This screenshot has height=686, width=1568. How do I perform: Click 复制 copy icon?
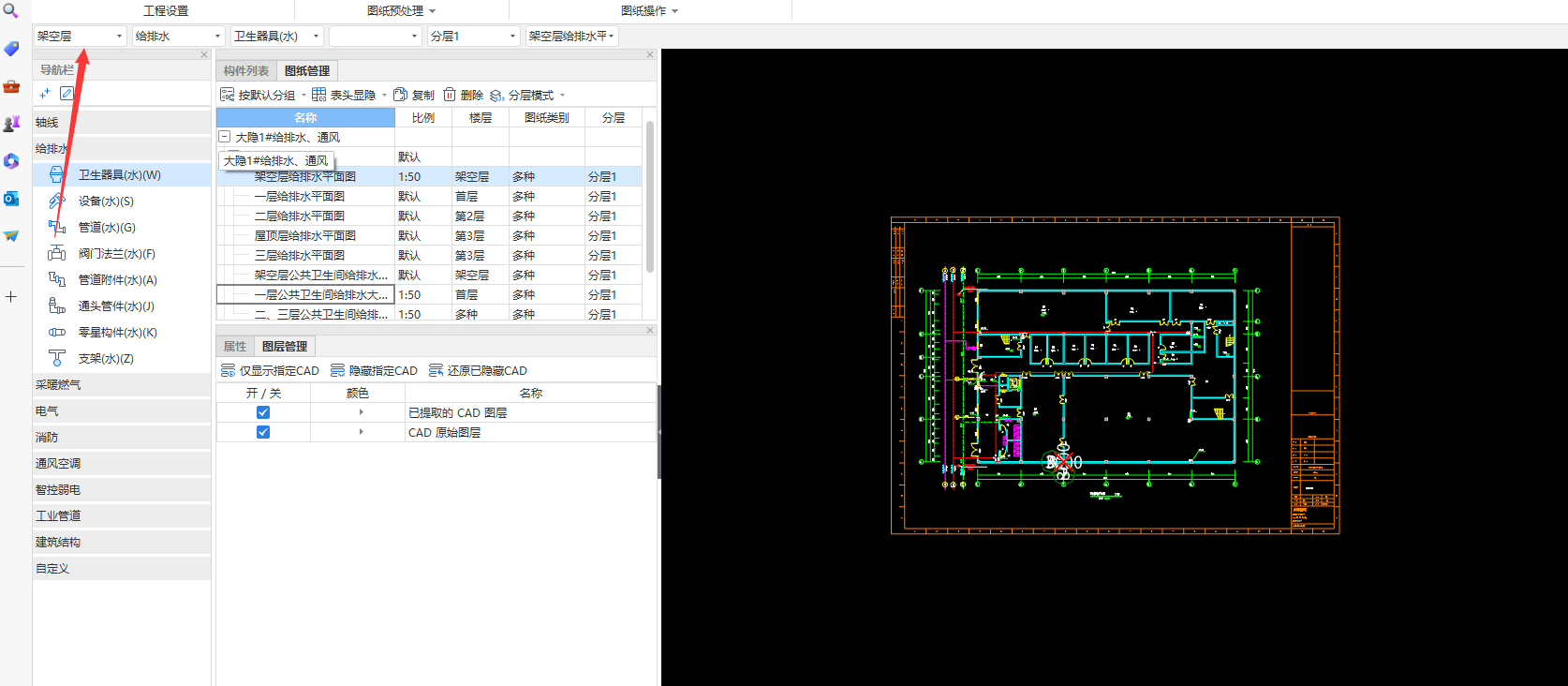[x=401, y=96]
